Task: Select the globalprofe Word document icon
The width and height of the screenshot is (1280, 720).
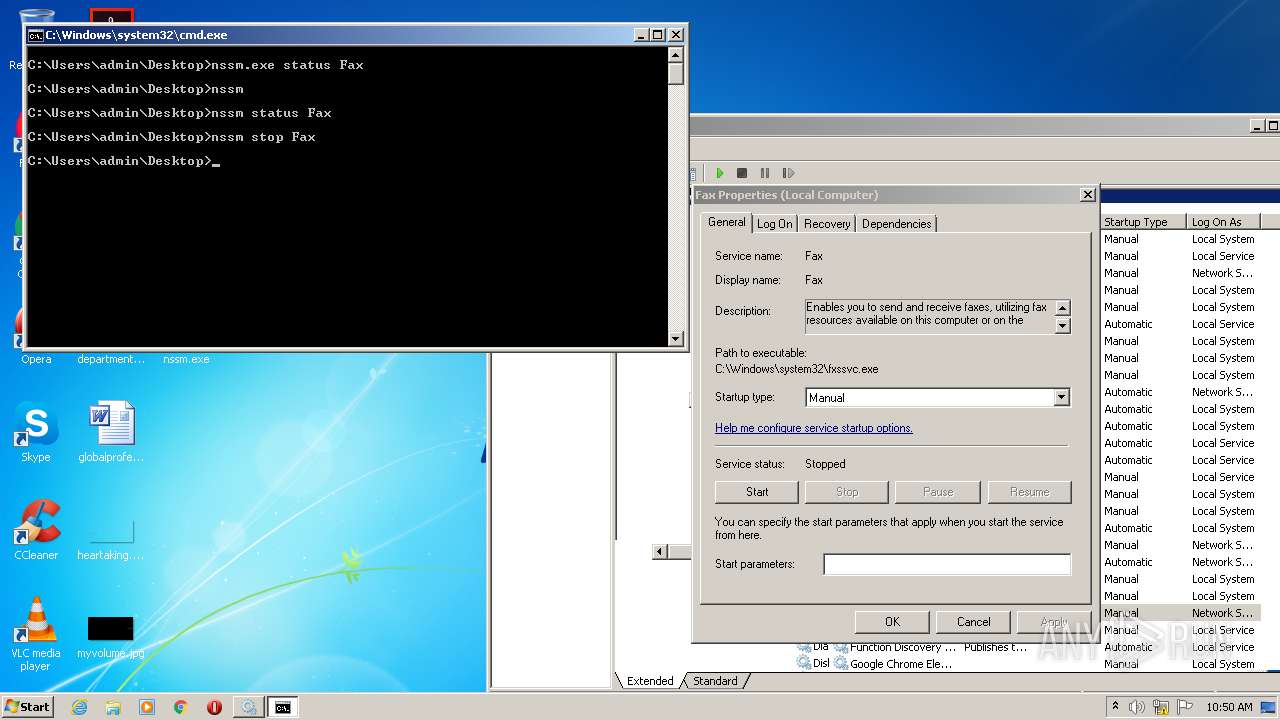Action: (111, 433)
